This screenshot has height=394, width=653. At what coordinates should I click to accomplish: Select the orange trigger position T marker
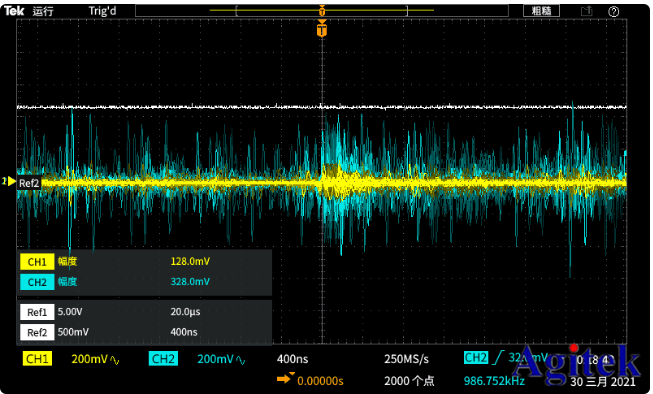[x=322, y=30]
